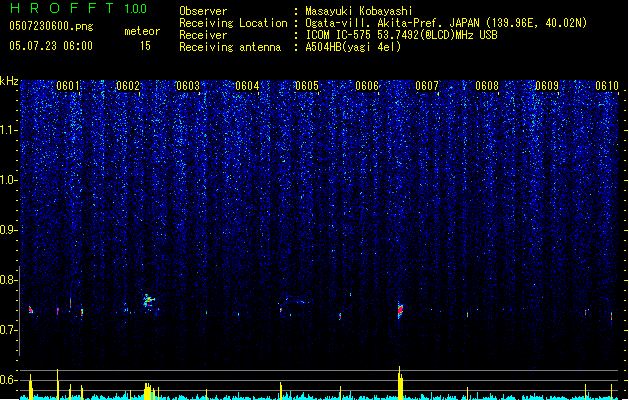Click the A504HB(yagi 4el) antenna text
This screenshot has width=629, height=400.
click(x=353, y=47)
